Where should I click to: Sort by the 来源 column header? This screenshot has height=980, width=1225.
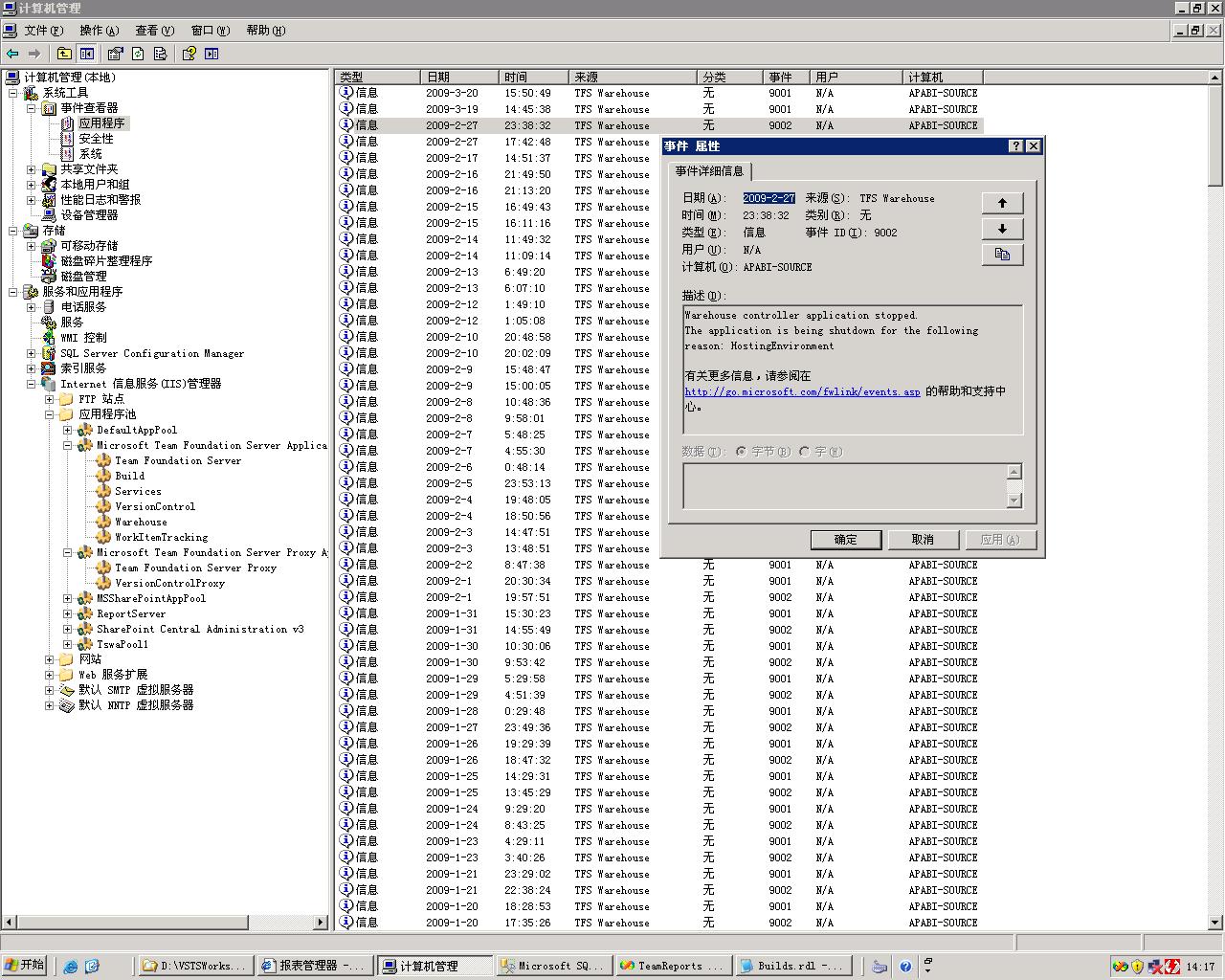tap(633, 77)
